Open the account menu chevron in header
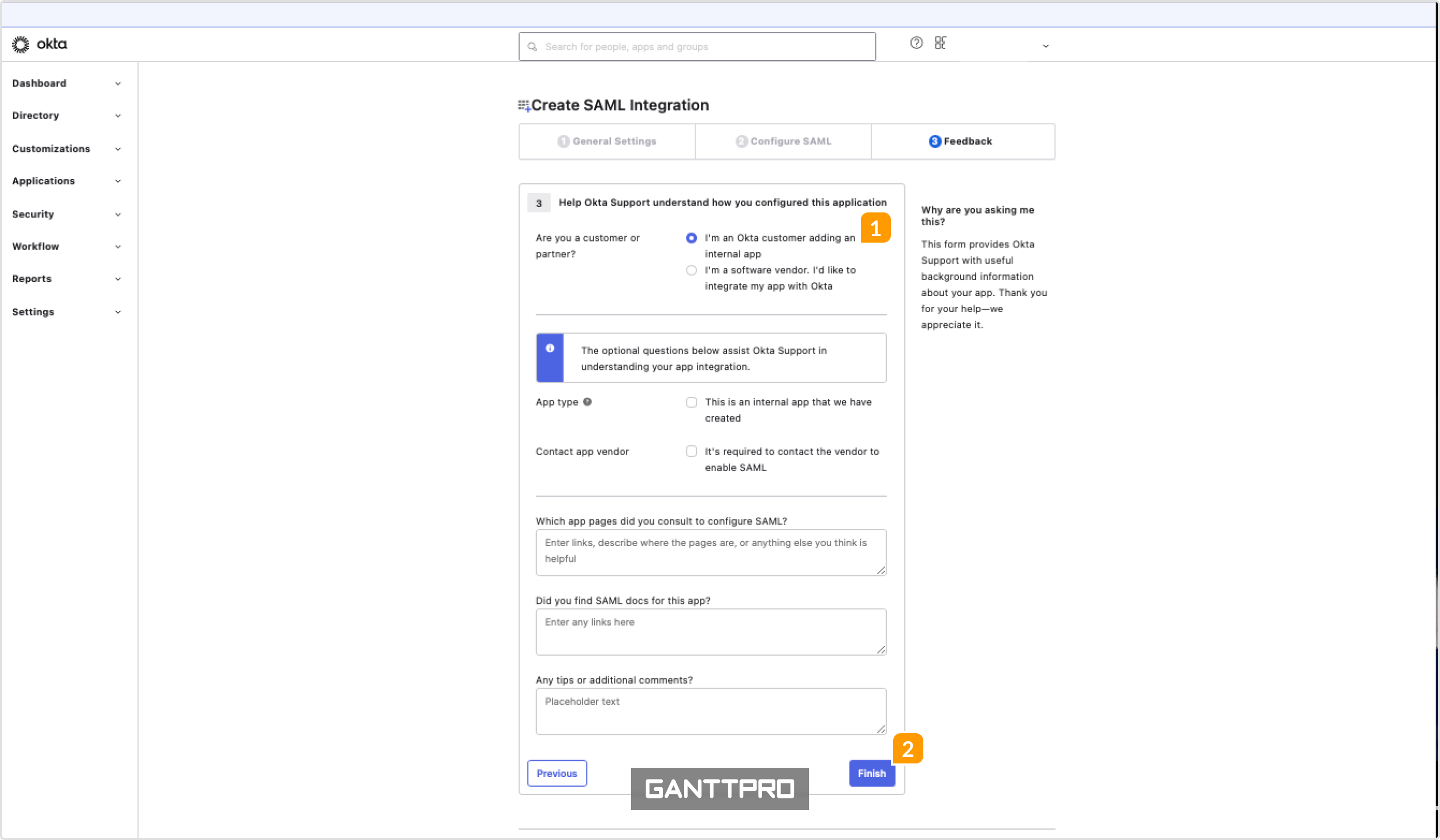This screenshot has height=840, width=1440. (x=1046, y=46)
